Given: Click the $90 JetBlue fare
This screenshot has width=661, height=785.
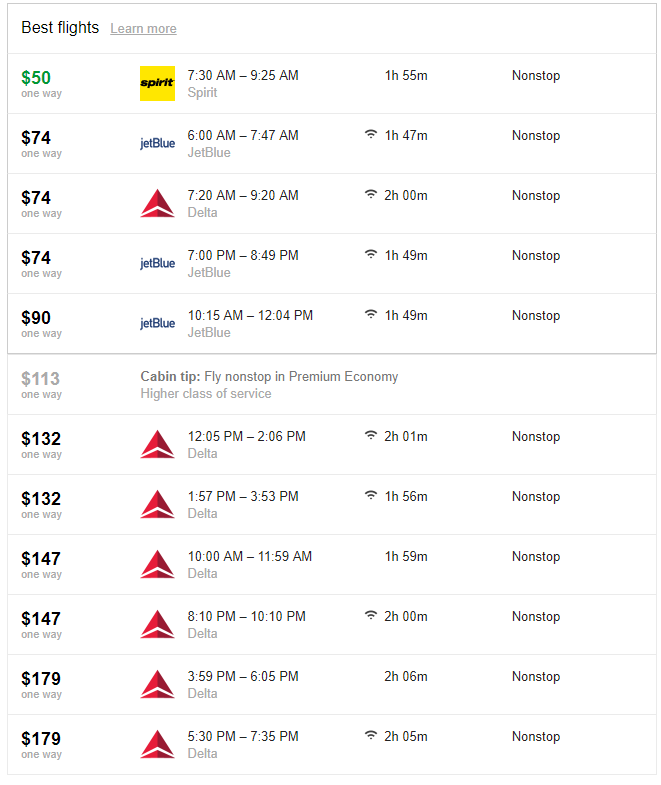Looking at the screenshot, I should tap(36, 318).
